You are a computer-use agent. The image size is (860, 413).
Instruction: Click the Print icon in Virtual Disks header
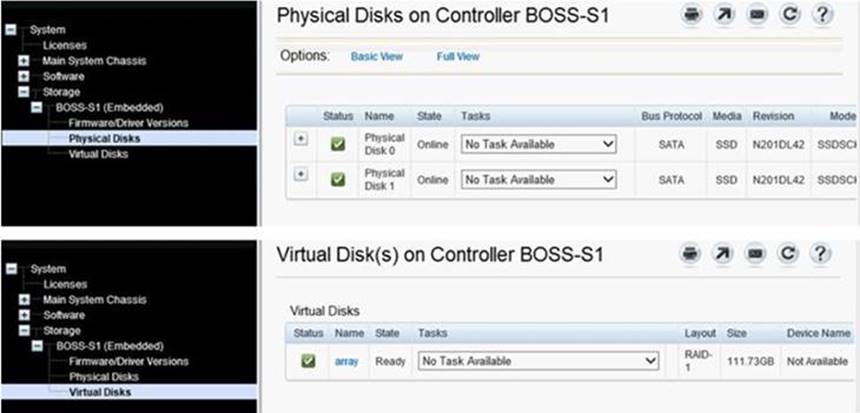pyautogui.click(x=692, y=254)
